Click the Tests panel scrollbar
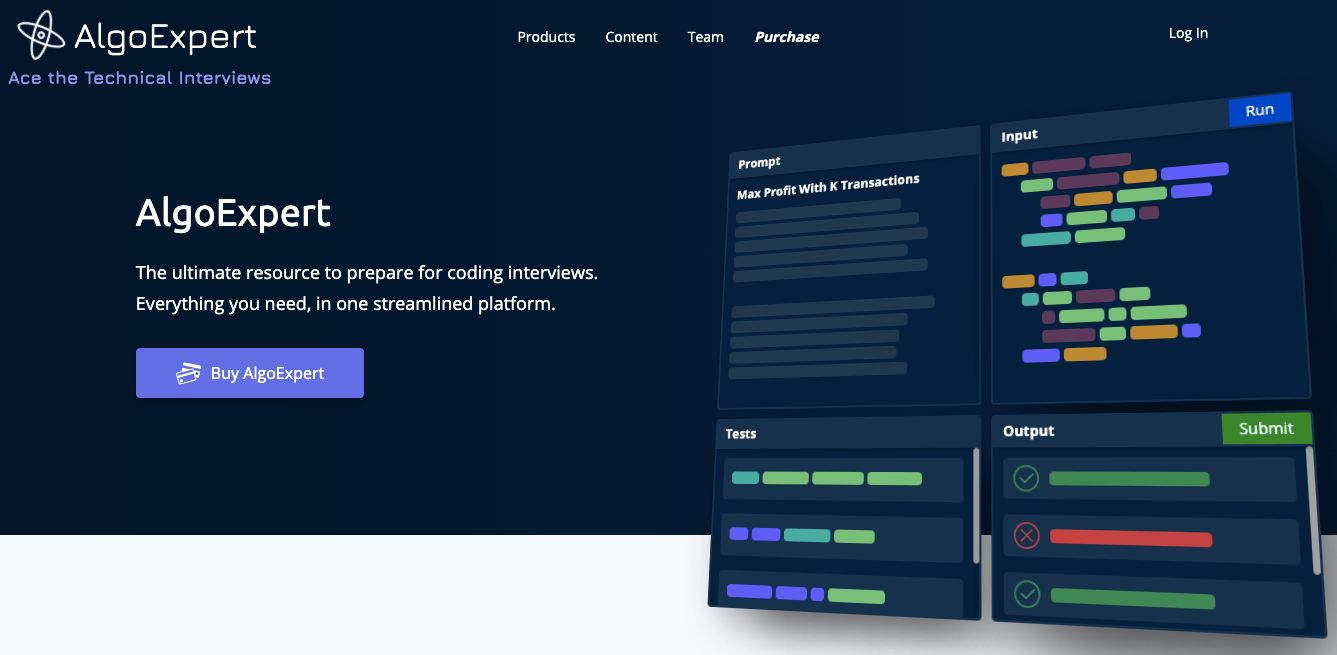 pyautogui.click(x=976, y=505)
